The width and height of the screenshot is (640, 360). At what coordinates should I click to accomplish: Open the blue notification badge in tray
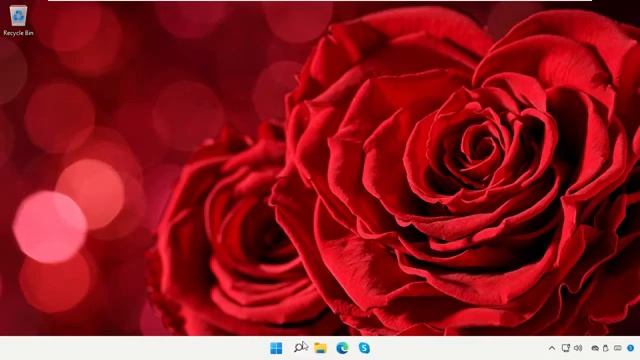pyautogui.click(x=631, y=348)
